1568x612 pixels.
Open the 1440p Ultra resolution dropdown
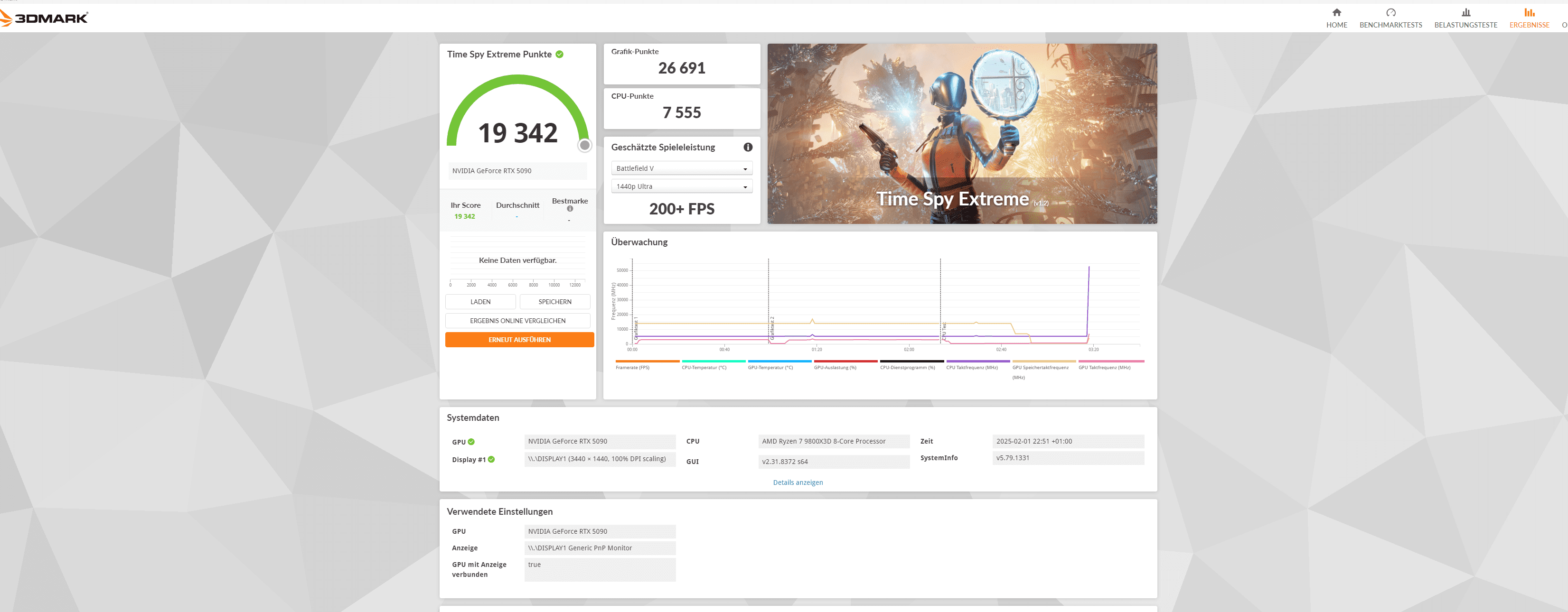(682, 187)
